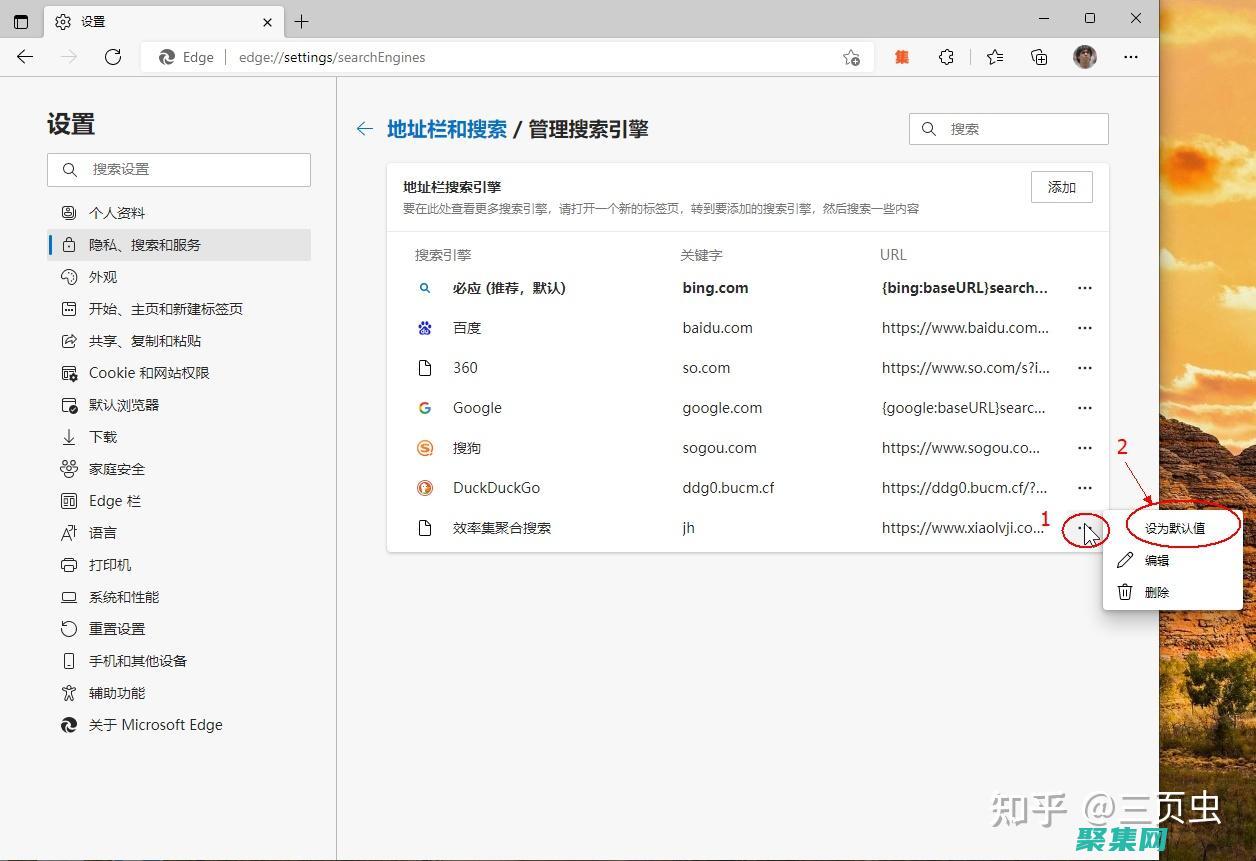The width and height of the screenshot is (1256, 861).
Task: Click the user profile avatar
Action: click(x=1085, y=57)
